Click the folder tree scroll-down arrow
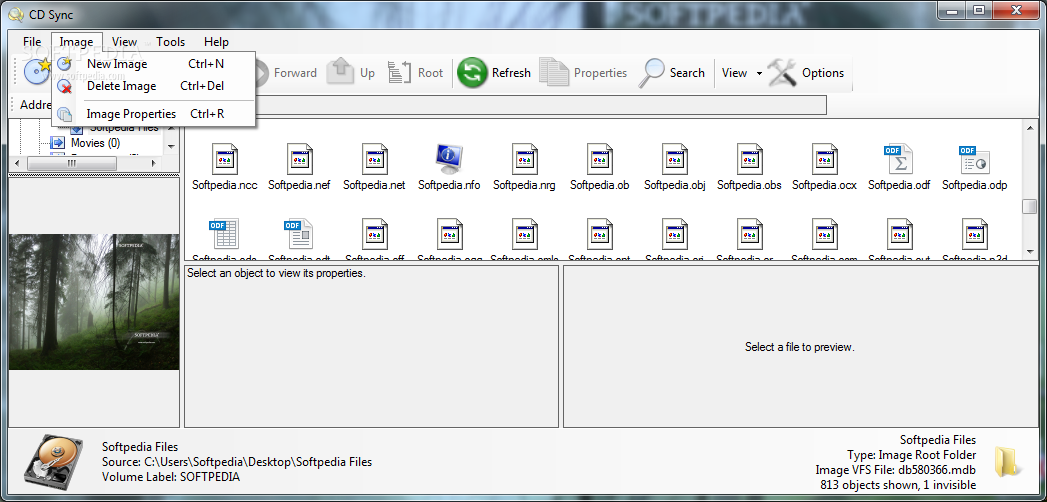This screenshot has height=502, width=1047. 171,146
